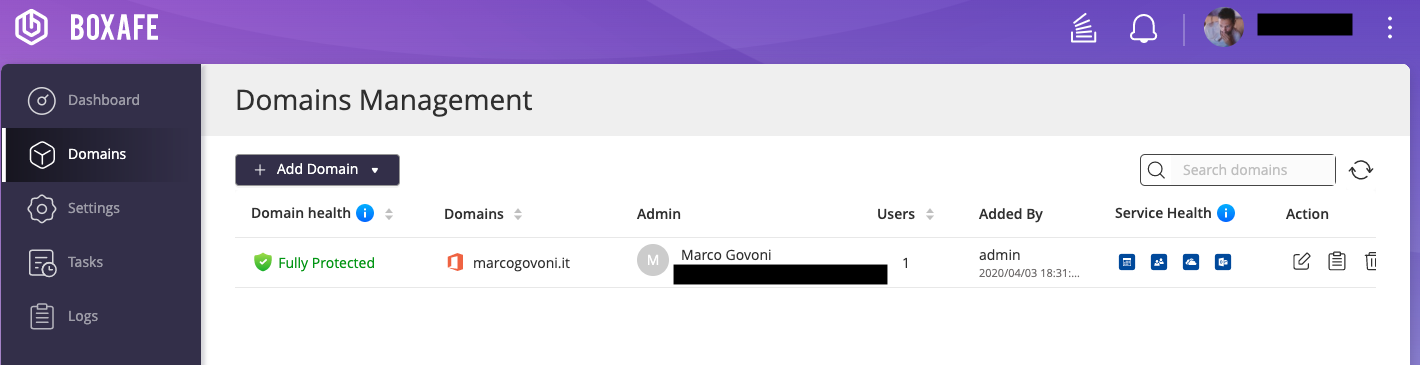Click the Domain health info icon
Image resolution: width=1420 pixels, height=365 pixels.
pos(365,213)
